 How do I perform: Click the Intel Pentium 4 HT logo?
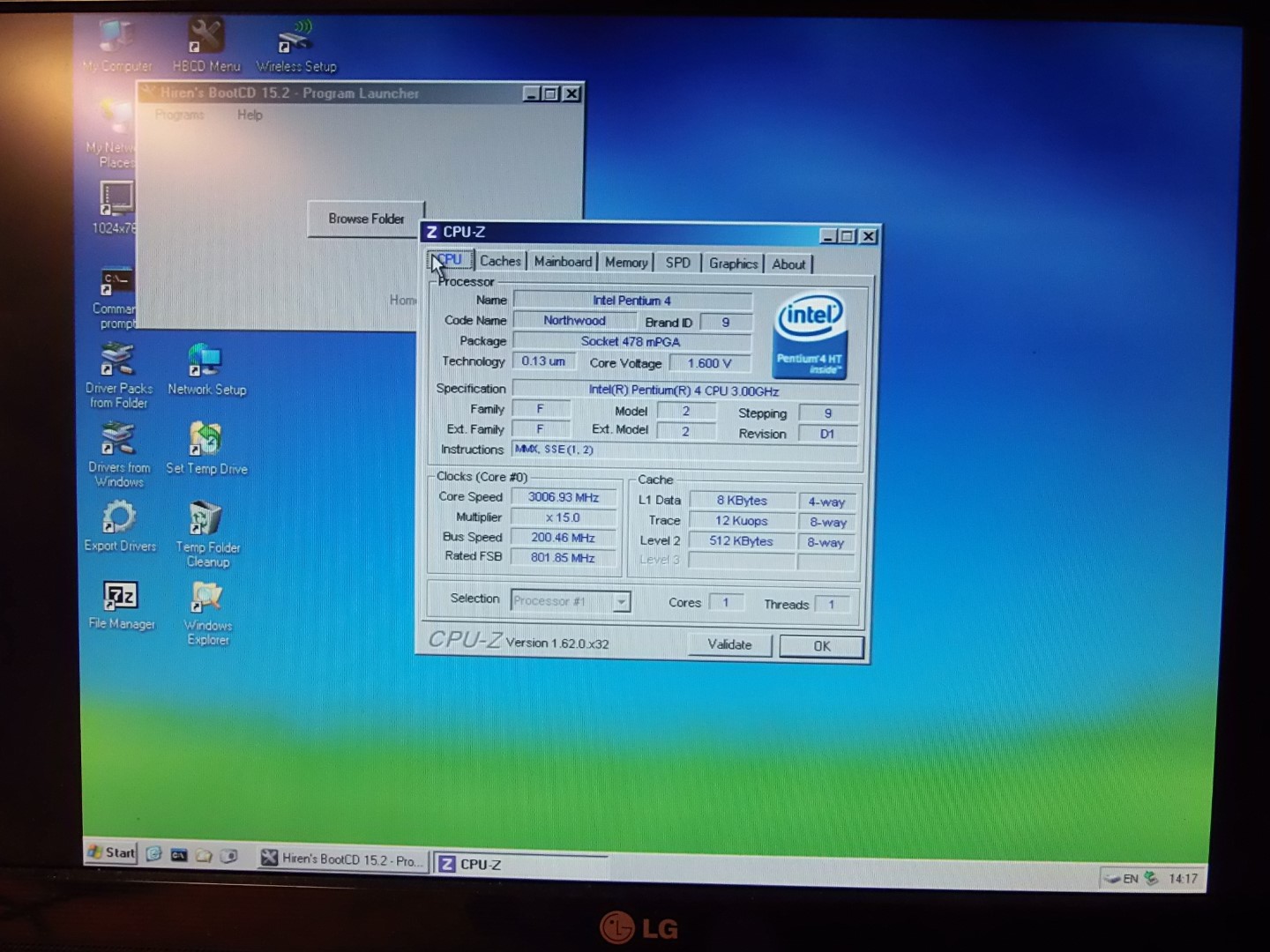click(x=810, y=336)
